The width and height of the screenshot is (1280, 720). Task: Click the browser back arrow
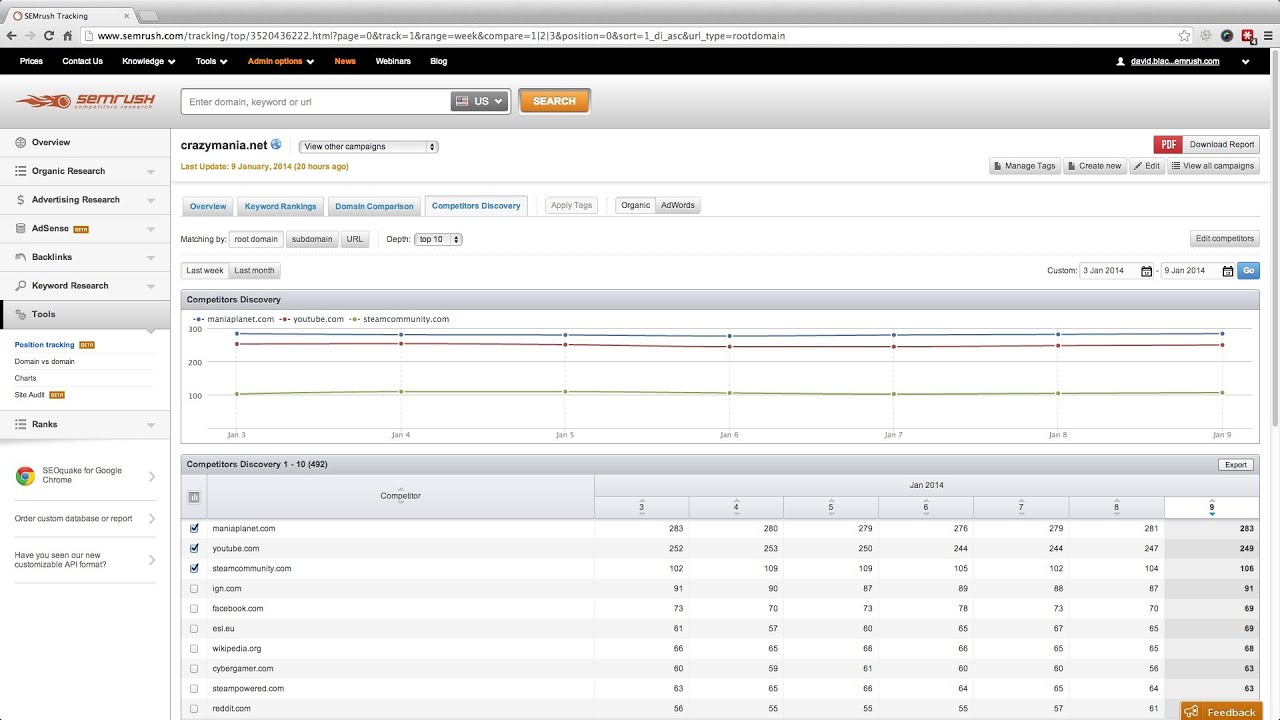[x=12, y=35]
